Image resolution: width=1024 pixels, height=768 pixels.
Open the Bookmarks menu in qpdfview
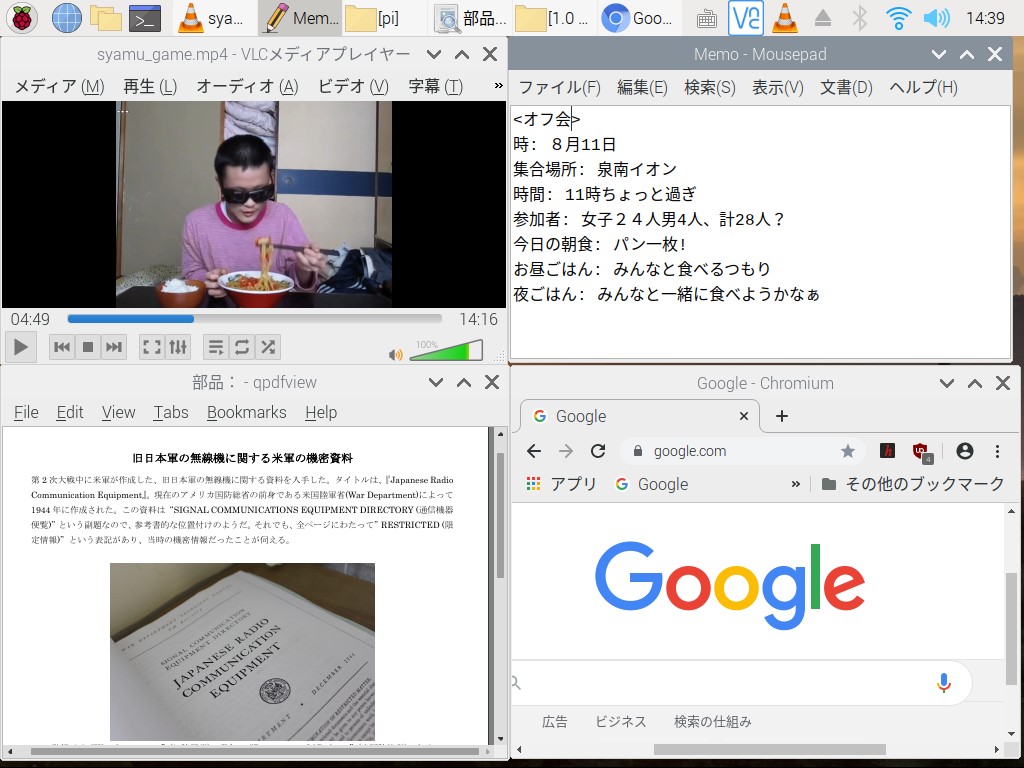(x=247, y=413)
